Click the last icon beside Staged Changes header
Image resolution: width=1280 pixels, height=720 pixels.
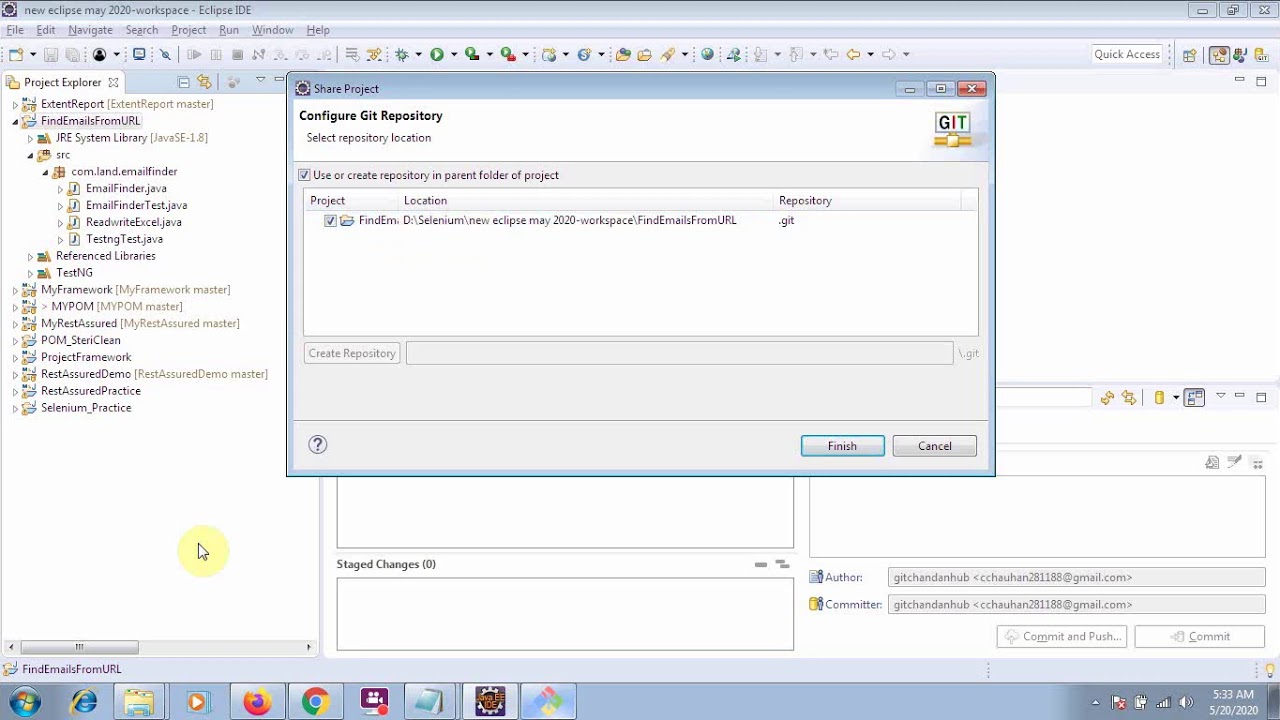pos(783,565)
